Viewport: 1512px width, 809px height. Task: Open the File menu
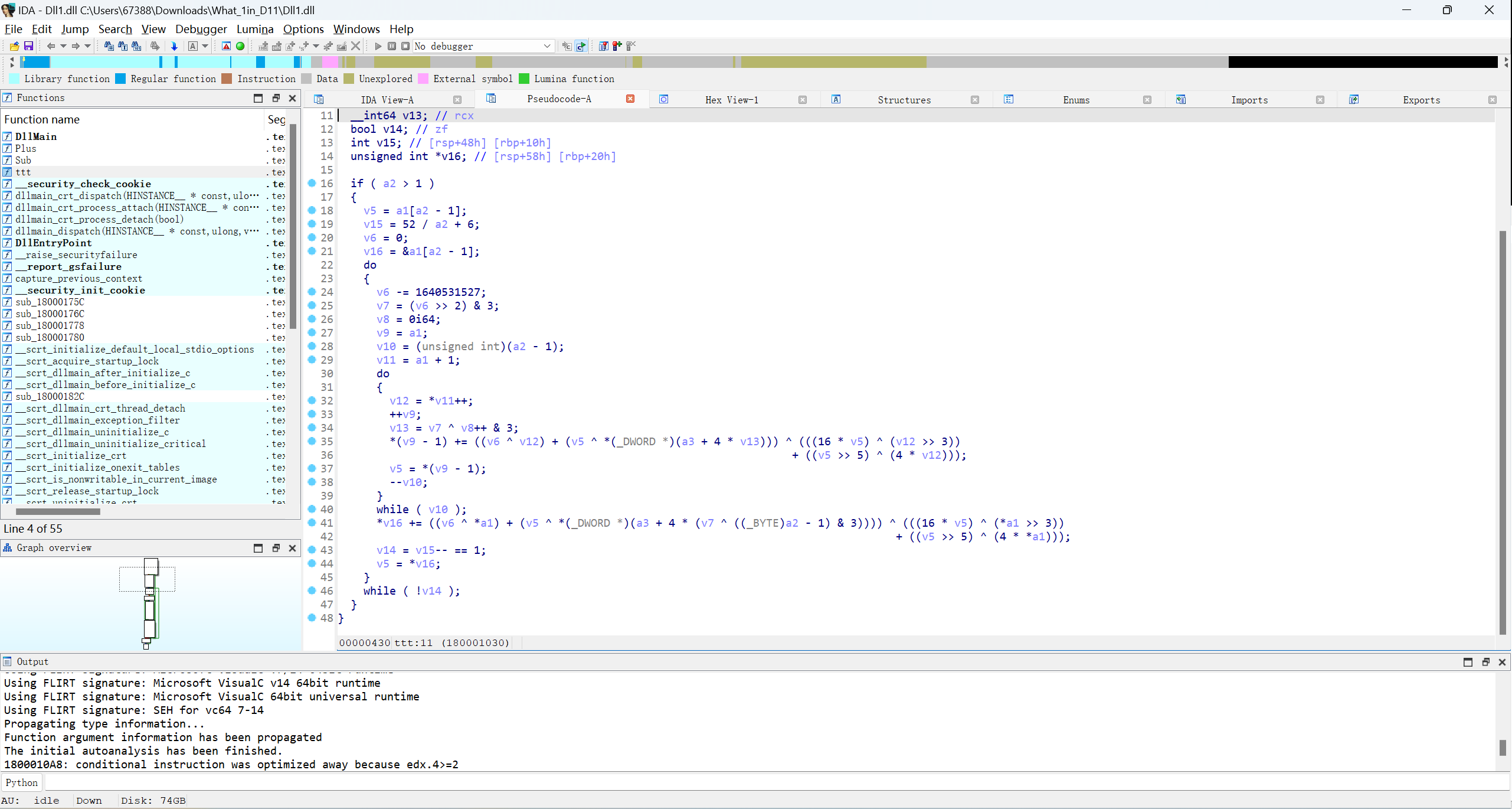(13, 29)
